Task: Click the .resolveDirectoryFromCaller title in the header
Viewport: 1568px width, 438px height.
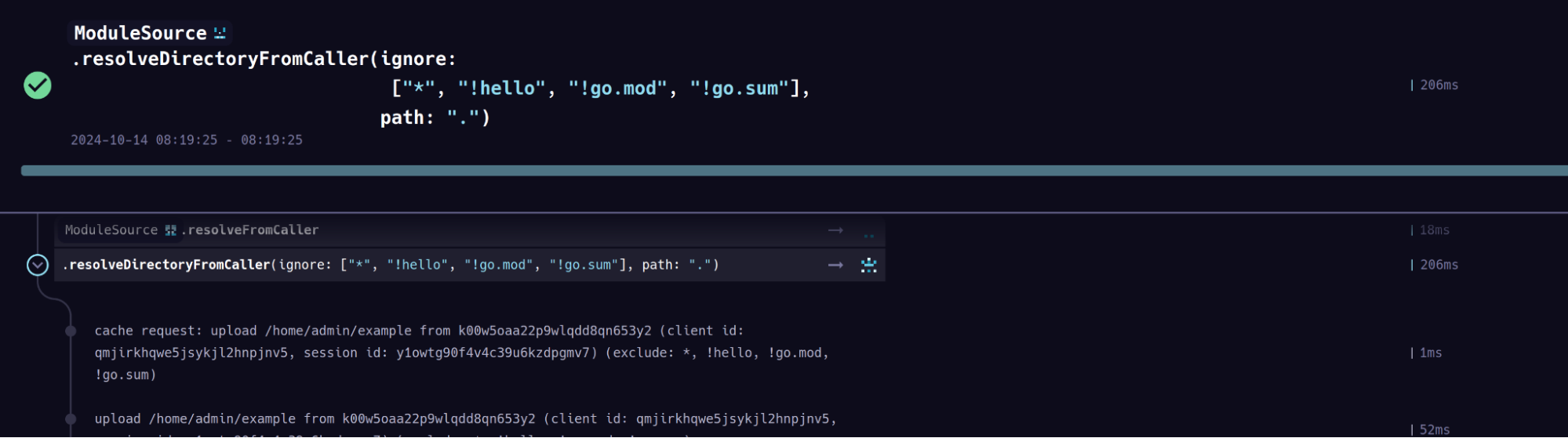Action: click(x=220, y=60)
